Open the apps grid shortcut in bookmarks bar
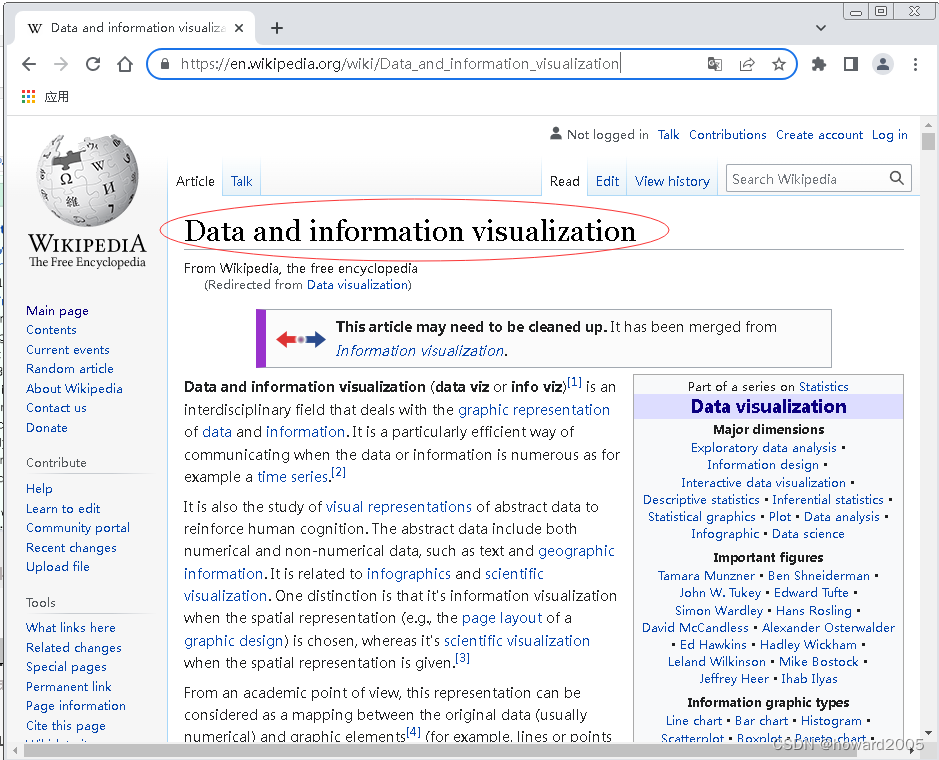This screenshot has height=760, width=939. pos(28,96)
